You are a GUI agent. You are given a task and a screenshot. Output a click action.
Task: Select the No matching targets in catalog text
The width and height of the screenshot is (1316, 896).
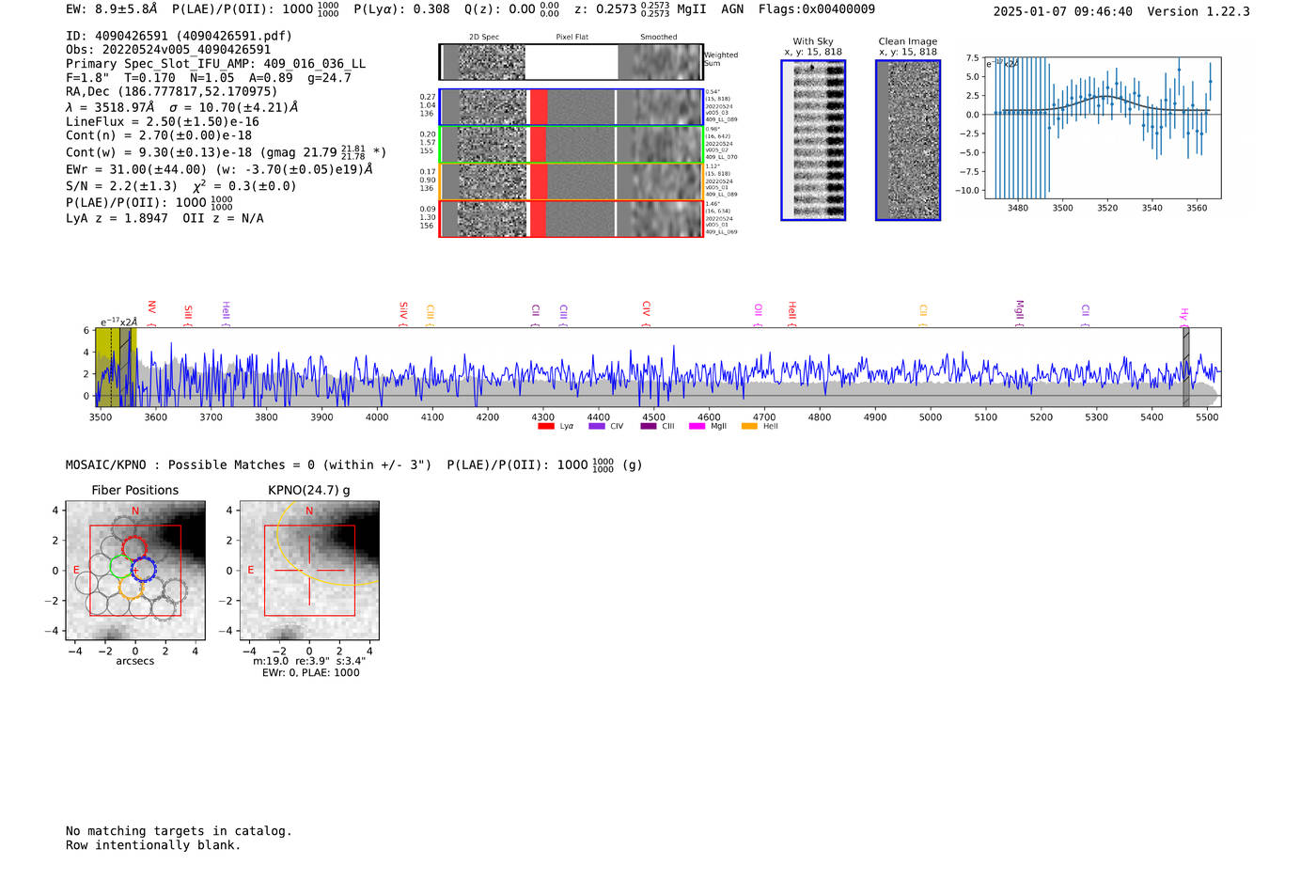point(179,831)
